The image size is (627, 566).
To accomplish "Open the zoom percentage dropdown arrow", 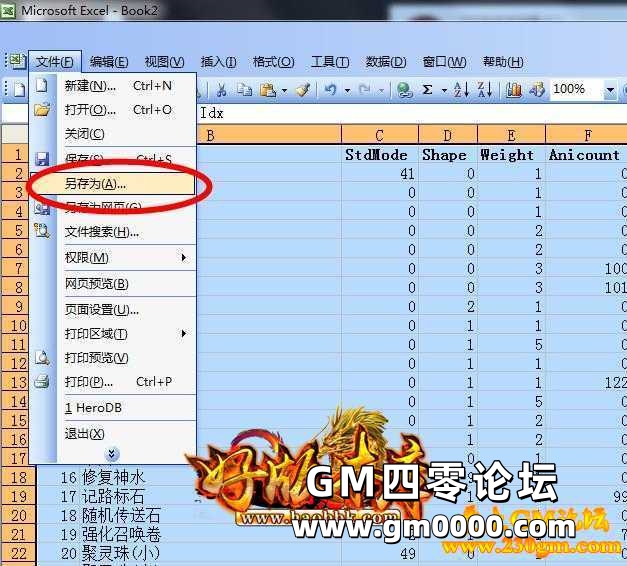I will pyautogui.click(x=610, y=89).
